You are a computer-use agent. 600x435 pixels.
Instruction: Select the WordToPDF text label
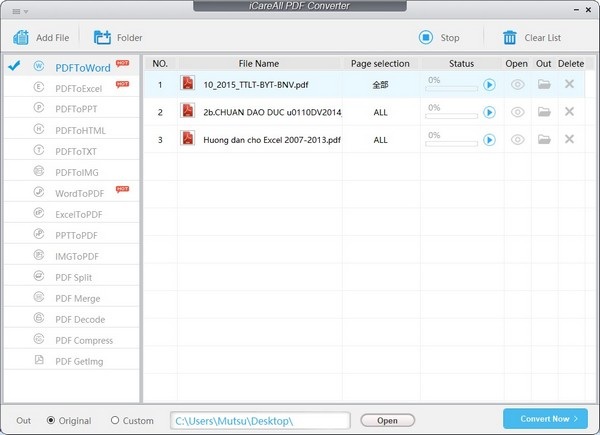pyautogui.click(x=80, y=193)
